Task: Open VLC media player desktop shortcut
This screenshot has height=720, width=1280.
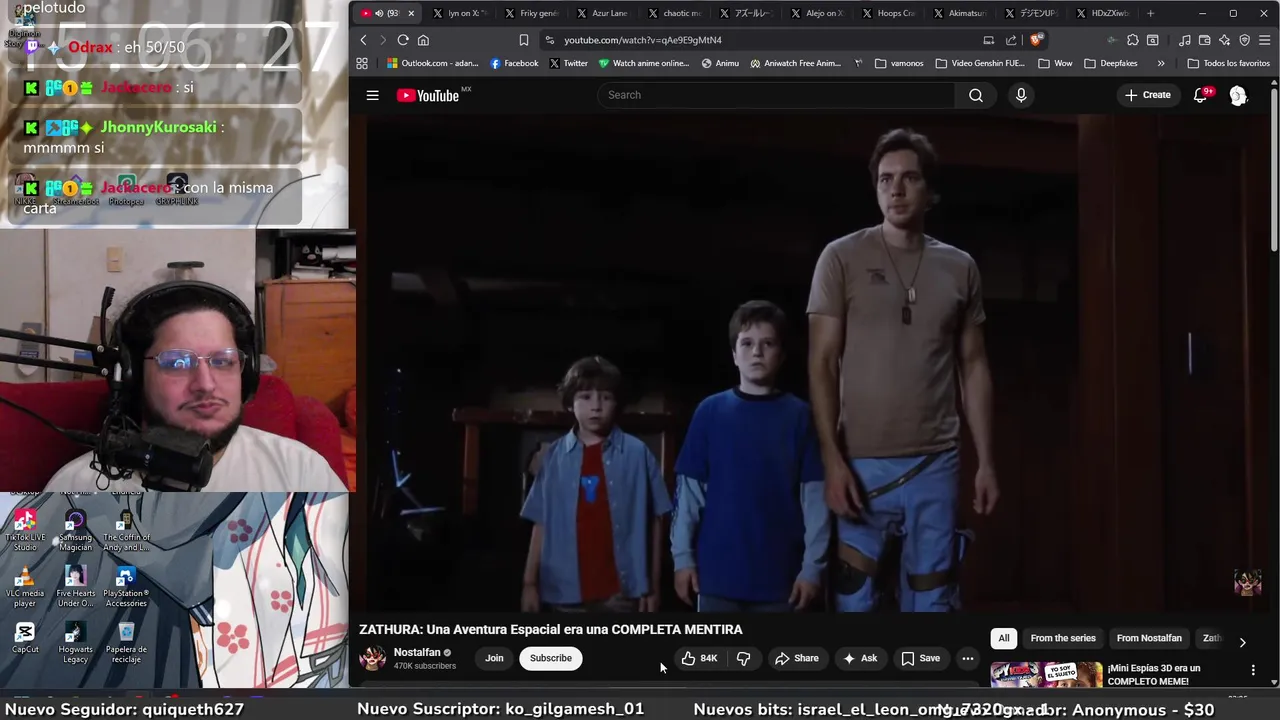Action: pos(25,587)
